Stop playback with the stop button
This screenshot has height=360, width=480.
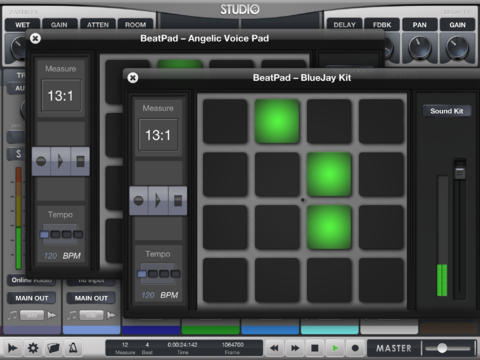click(315, 348)
